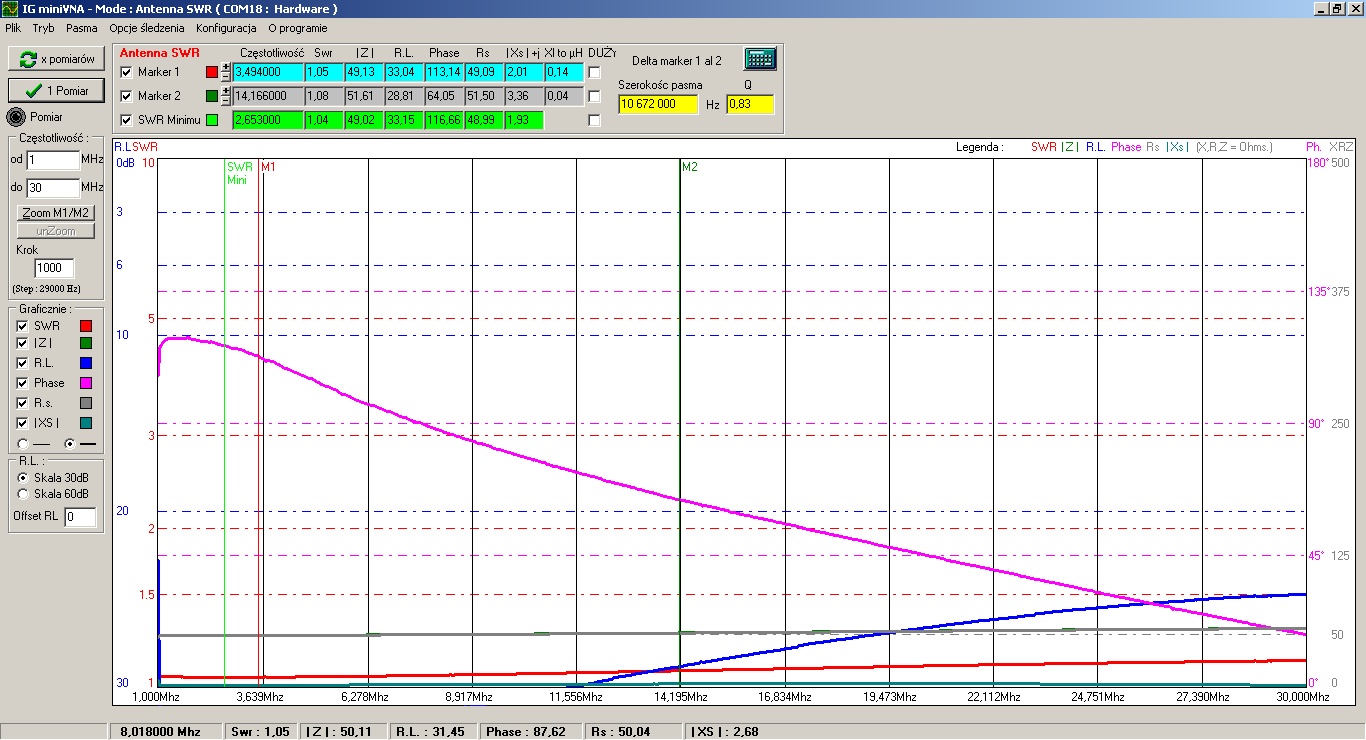This screenshot has height=740, width=1366.
Task: Open the Konfiguracja menu
Action: click(x=226, y=28)
